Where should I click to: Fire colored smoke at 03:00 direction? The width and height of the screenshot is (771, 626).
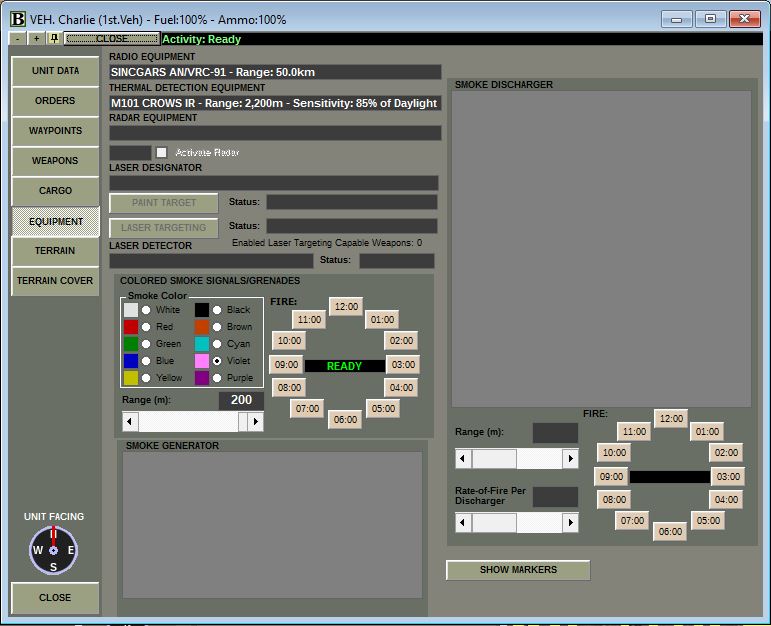(403, 364)
